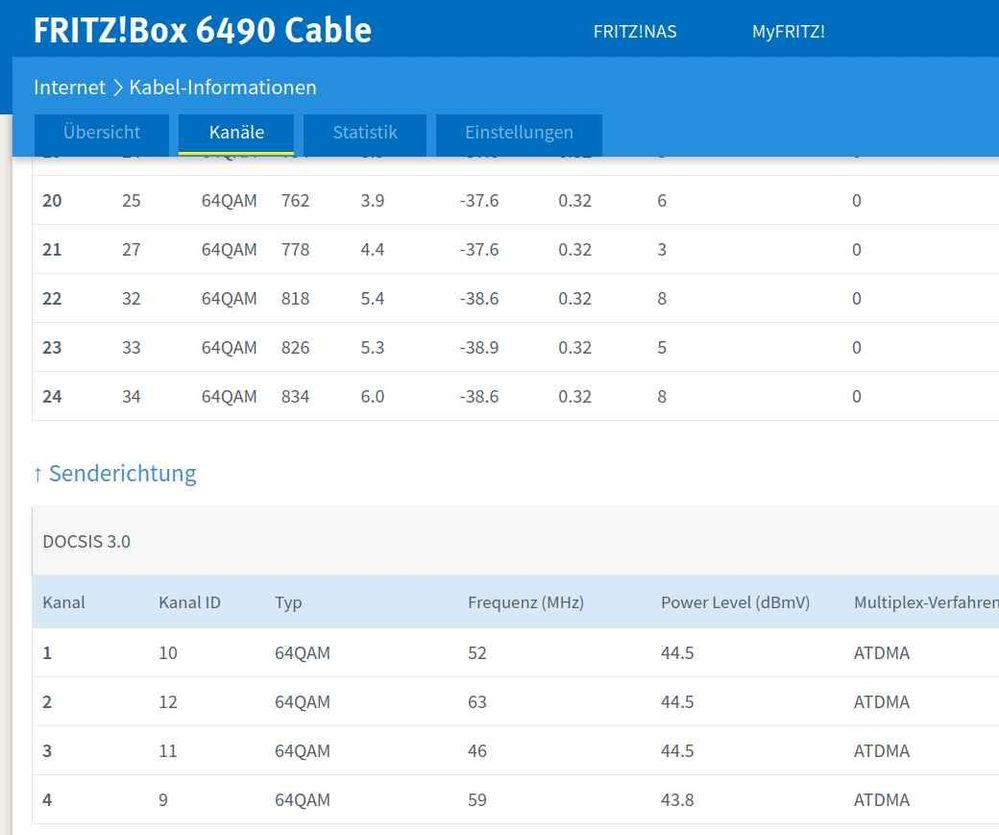This screenshot has height=835, width=999.
Task: Click power level value 6.0
Action: [x=372, y=397]
